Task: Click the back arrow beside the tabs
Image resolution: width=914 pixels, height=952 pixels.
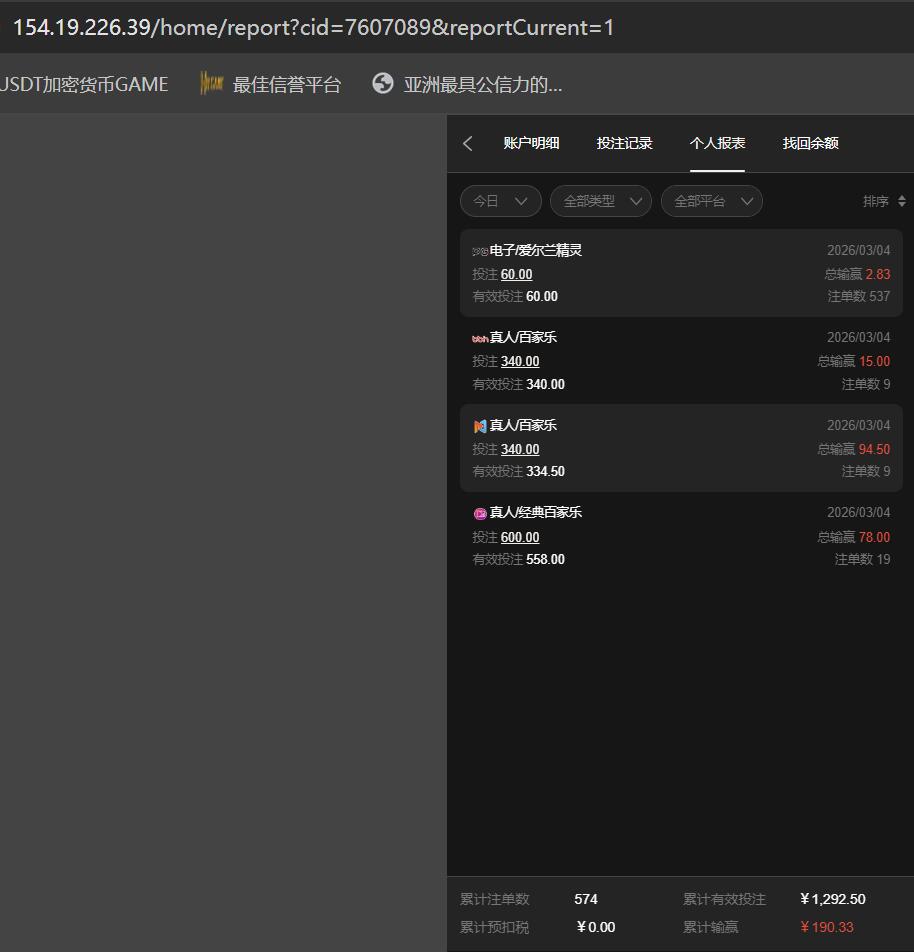Action: click(466, 143)
